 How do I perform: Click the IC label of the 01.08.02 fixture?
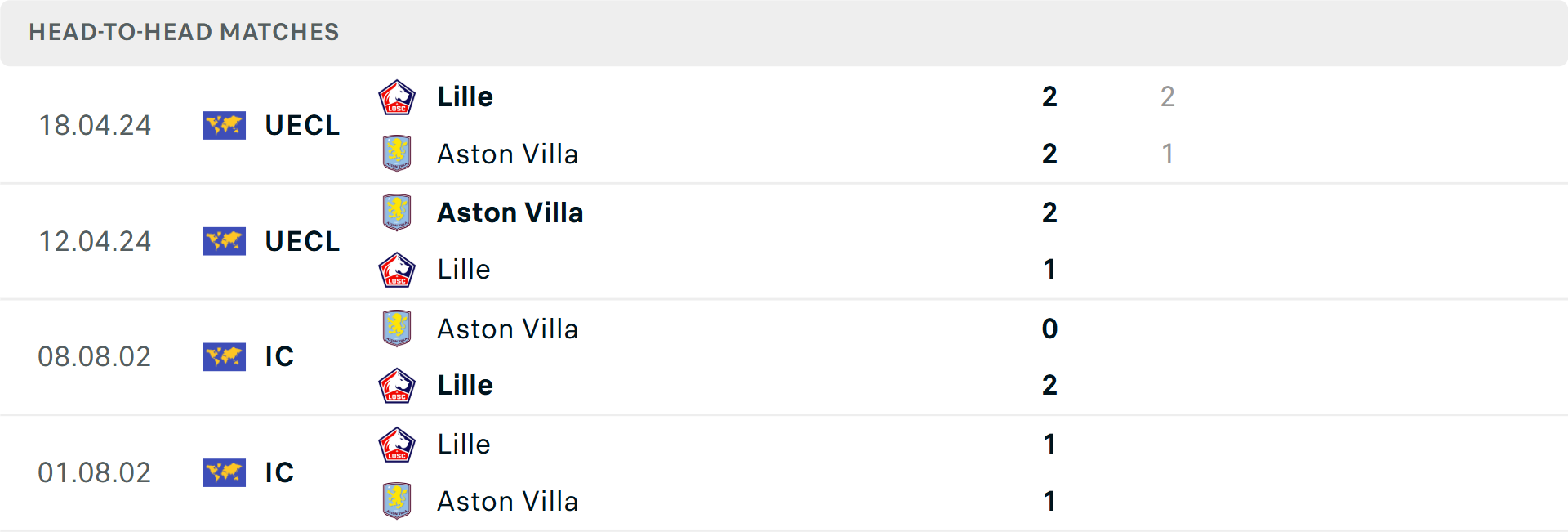(280, 472)
